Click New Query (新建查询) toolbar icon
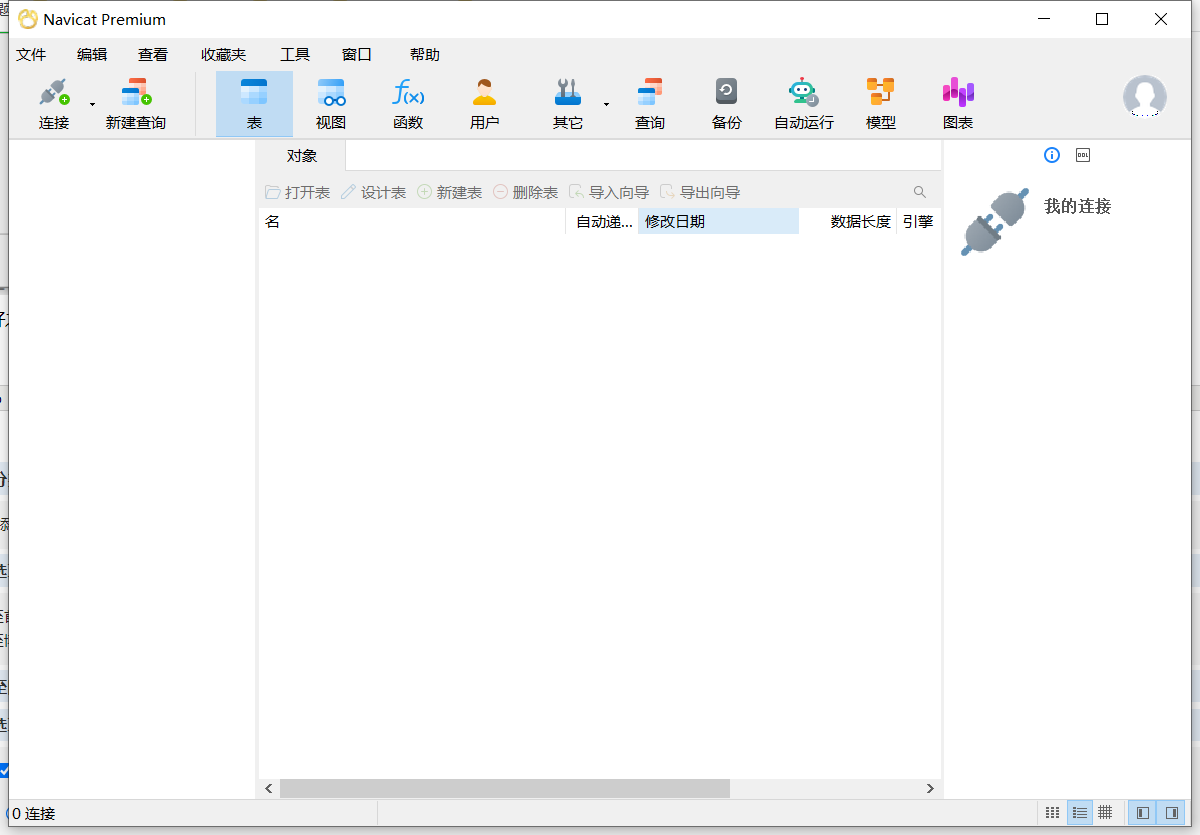This screenshot has height=835, width=1200. click(x=136, y=93)
